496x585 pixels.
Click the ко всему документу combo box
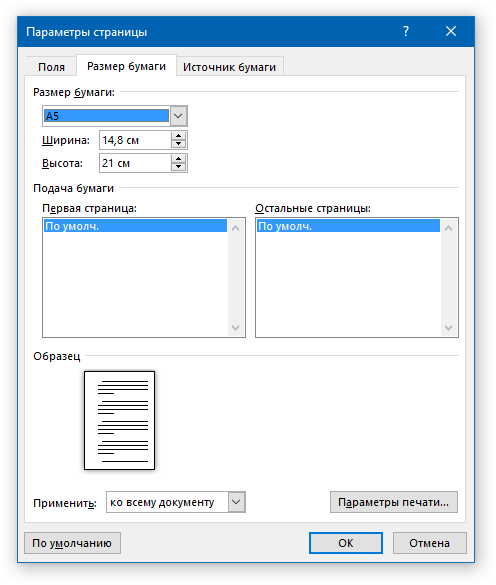click(175, 502)
